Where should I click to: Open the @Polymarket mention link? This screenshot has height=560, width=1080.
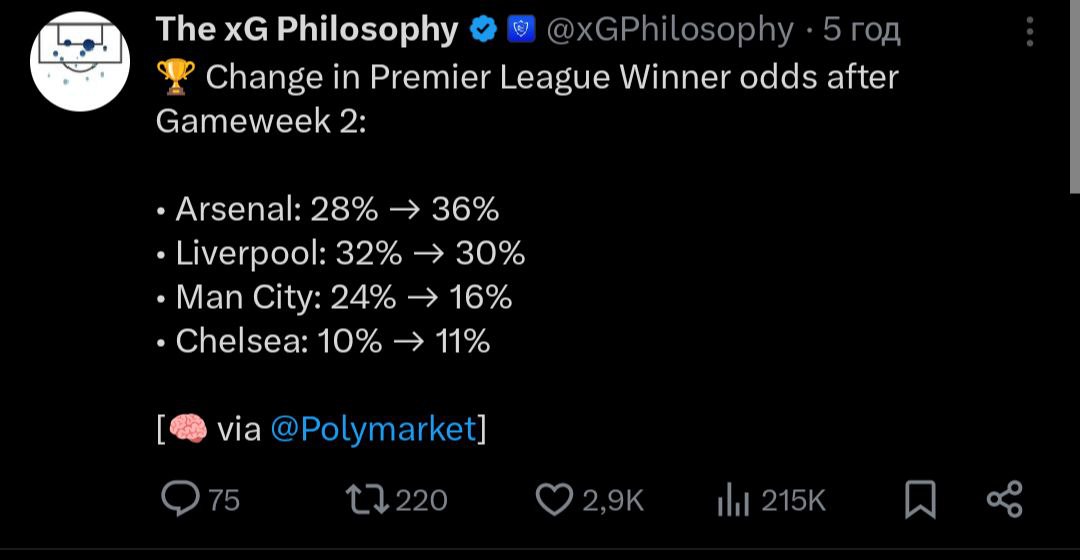coord(373,429)
